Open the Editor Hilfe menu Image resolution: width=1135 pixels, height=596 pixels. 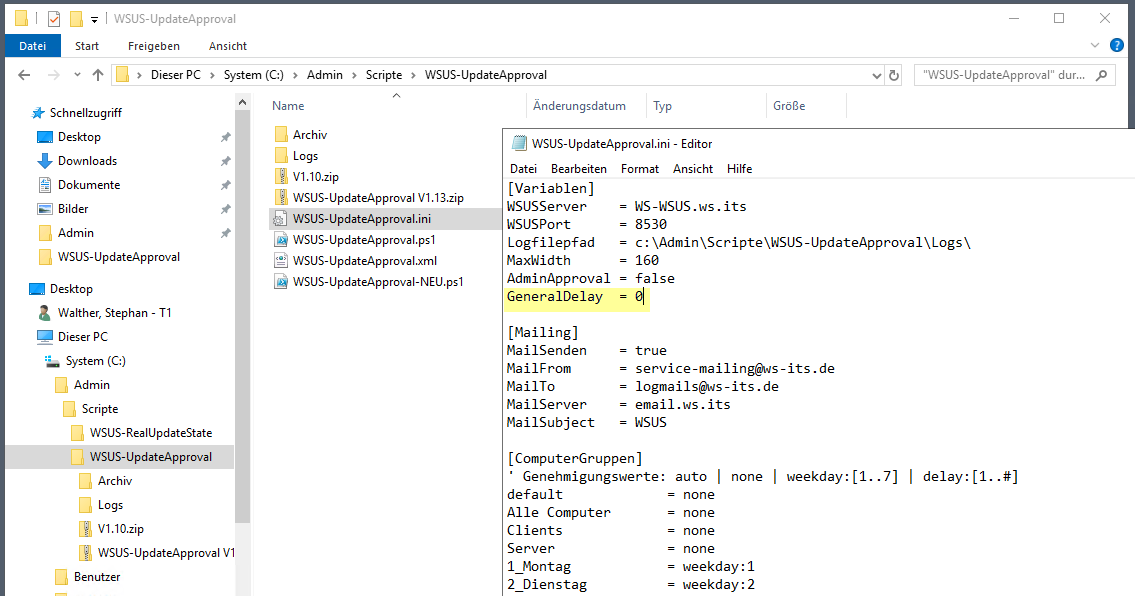(739, 169)
